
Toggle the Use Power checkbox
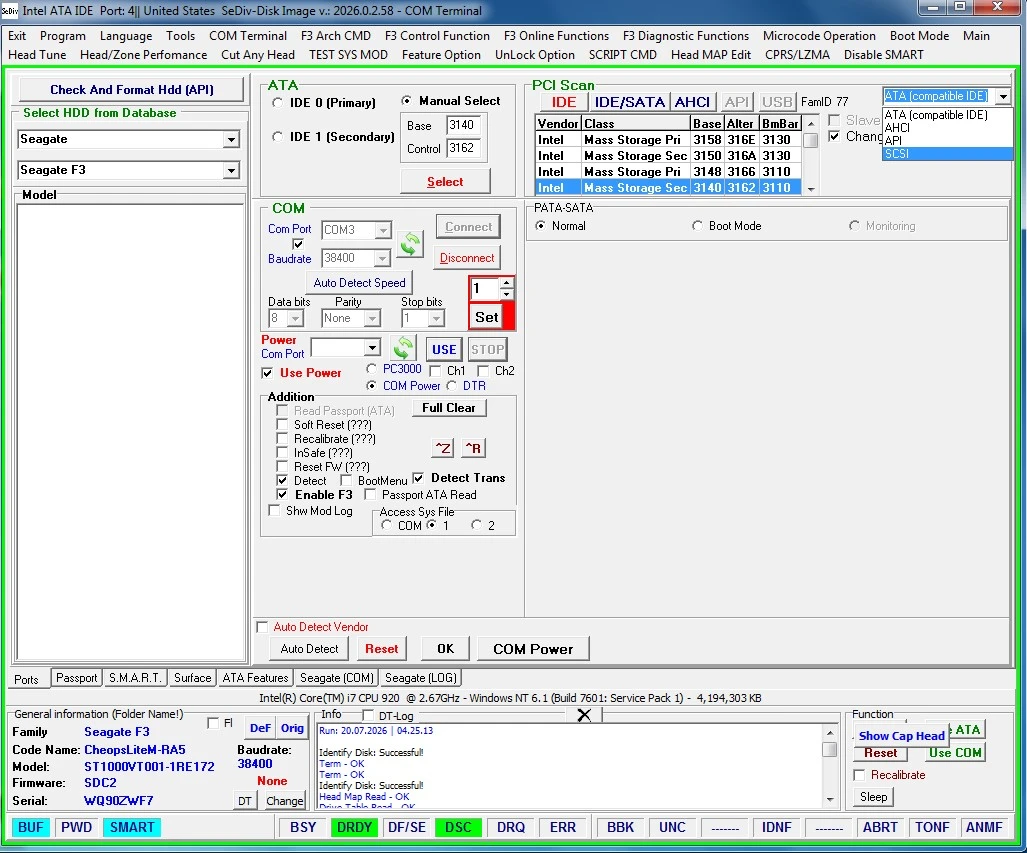(x=267, y=373)
